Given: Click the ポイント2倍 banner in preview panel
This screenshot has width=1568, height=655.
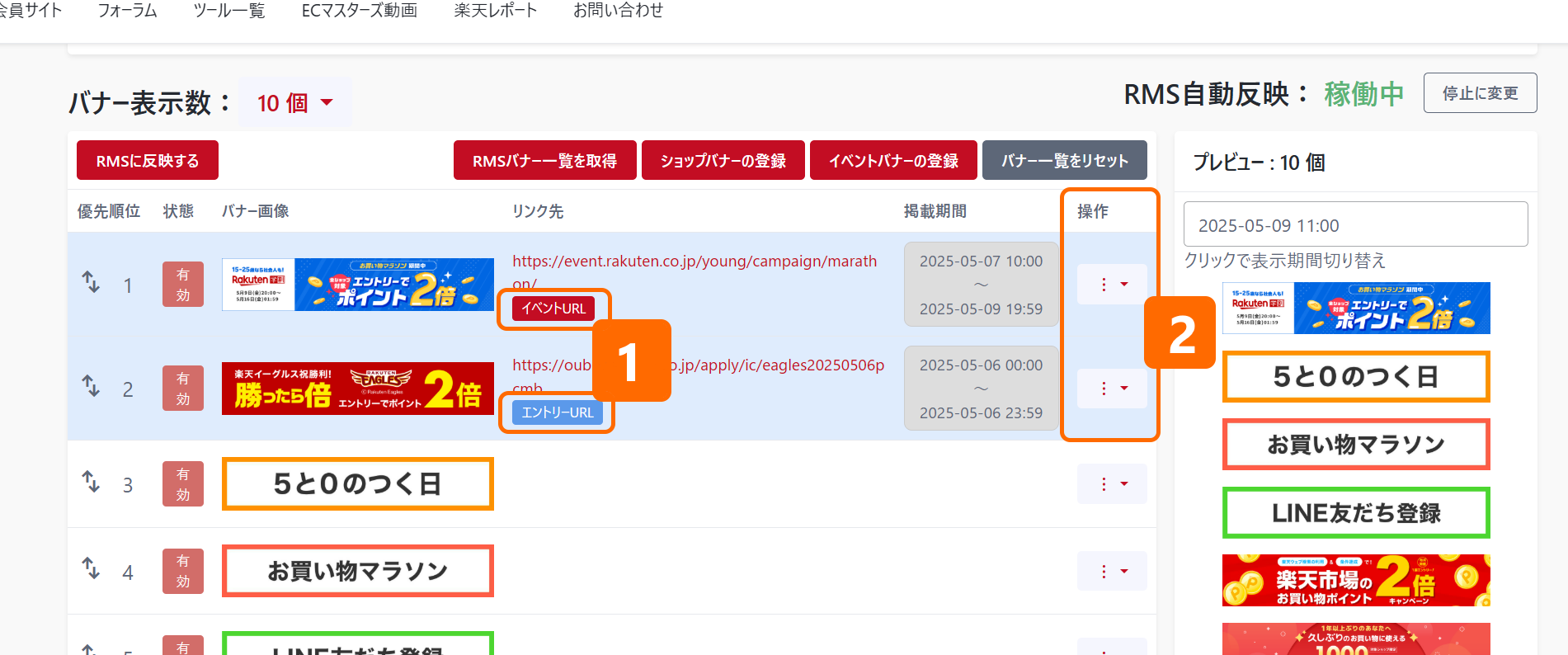Looking at the screenshot, I should (x=1356, y=309).
